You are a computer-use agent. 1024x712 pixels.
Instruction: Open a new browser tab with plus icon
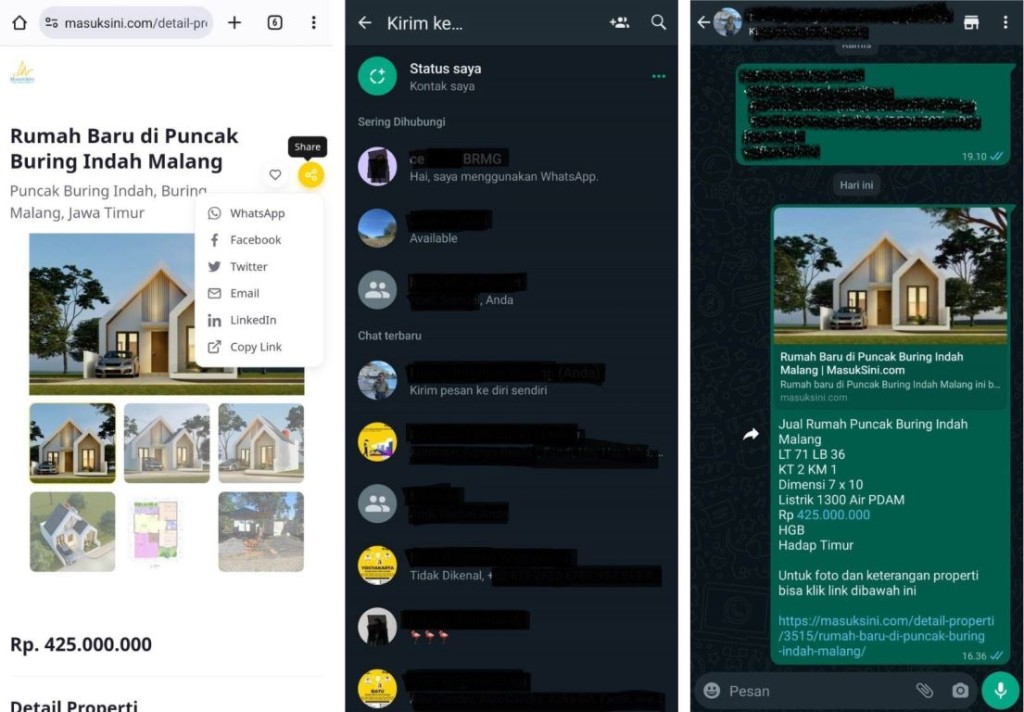(x=234, y=23)
